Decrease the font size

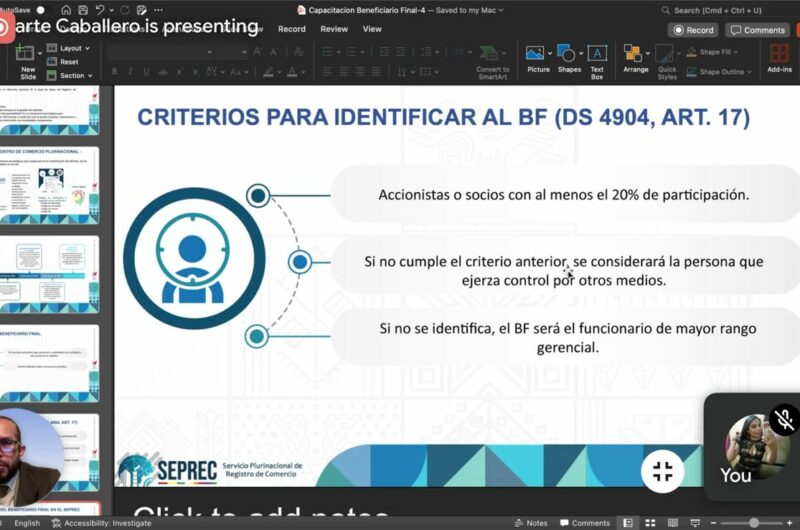(x=274, y=52)
